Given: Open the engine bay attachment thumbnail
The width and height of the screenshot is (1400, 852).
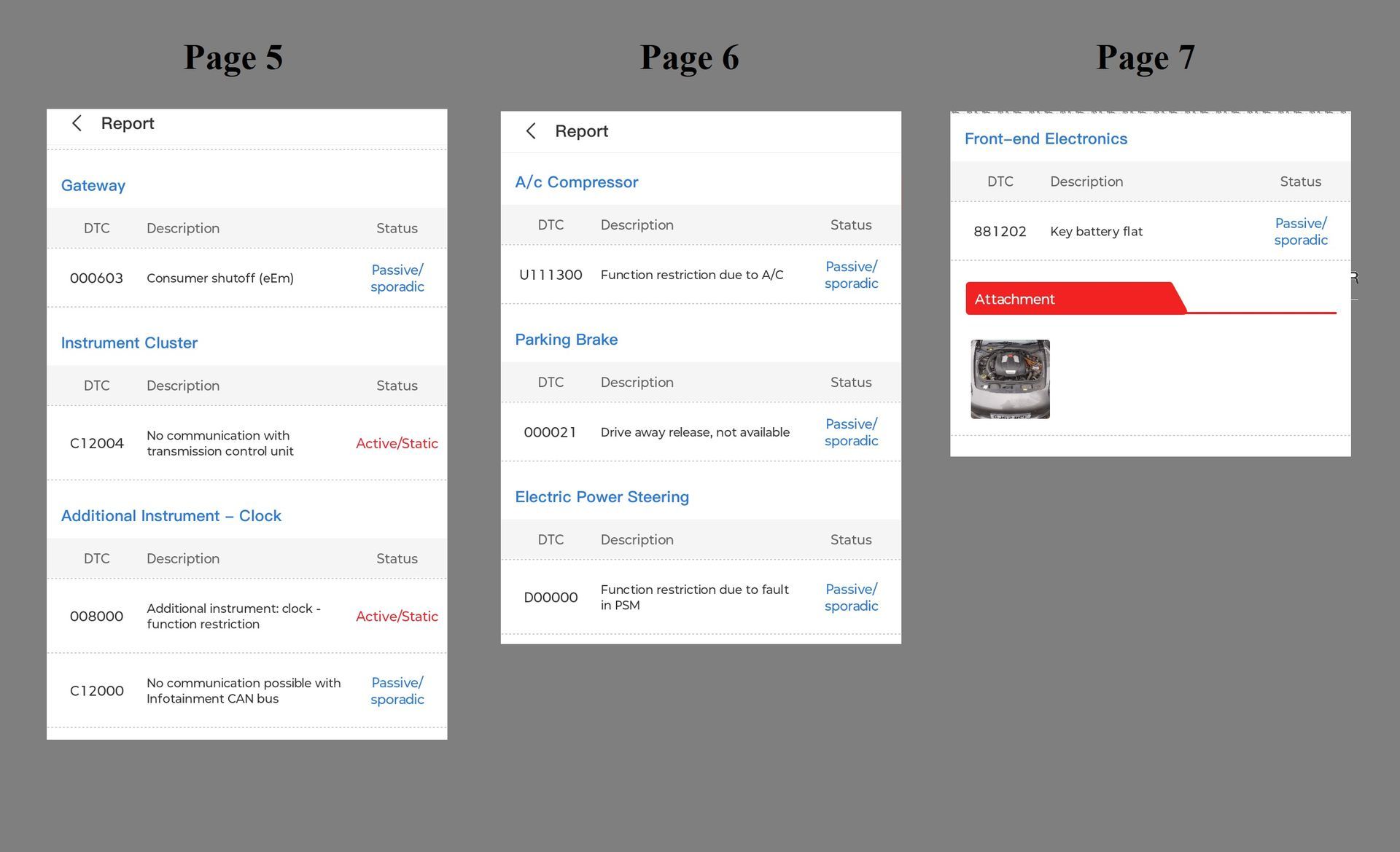Looking at the screenshot, I should tap(1010, 379).
